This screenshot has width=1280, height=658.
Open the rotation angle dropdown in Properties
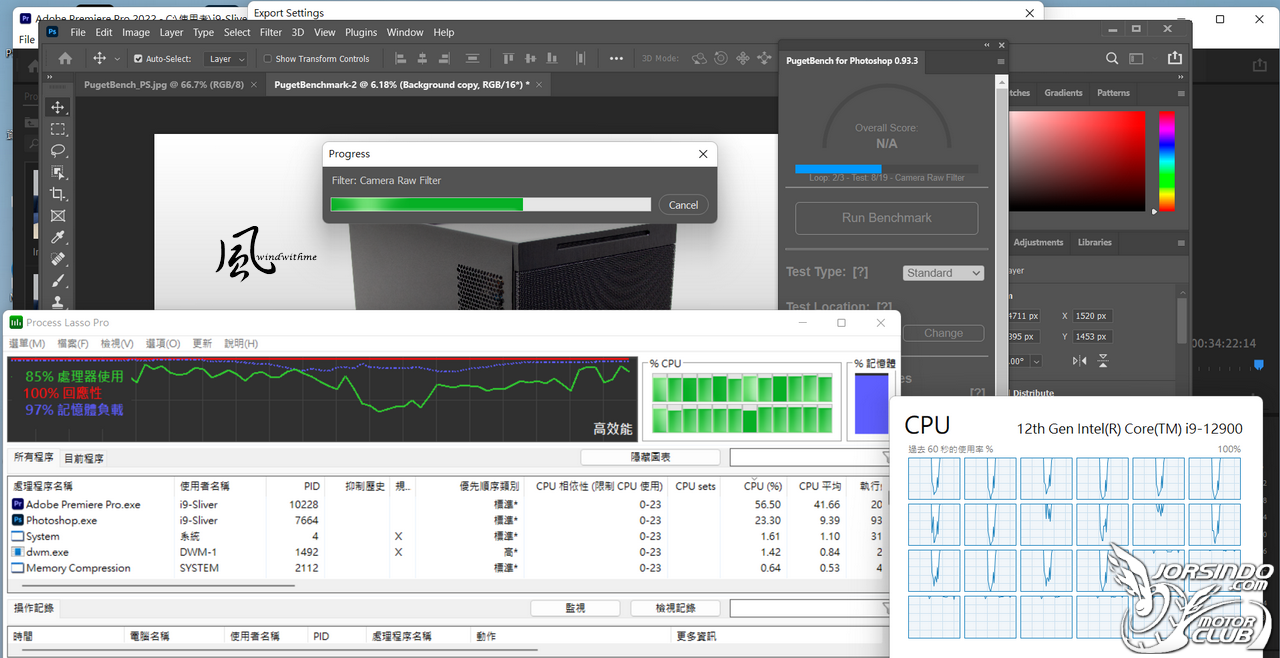coord(1036,361)
